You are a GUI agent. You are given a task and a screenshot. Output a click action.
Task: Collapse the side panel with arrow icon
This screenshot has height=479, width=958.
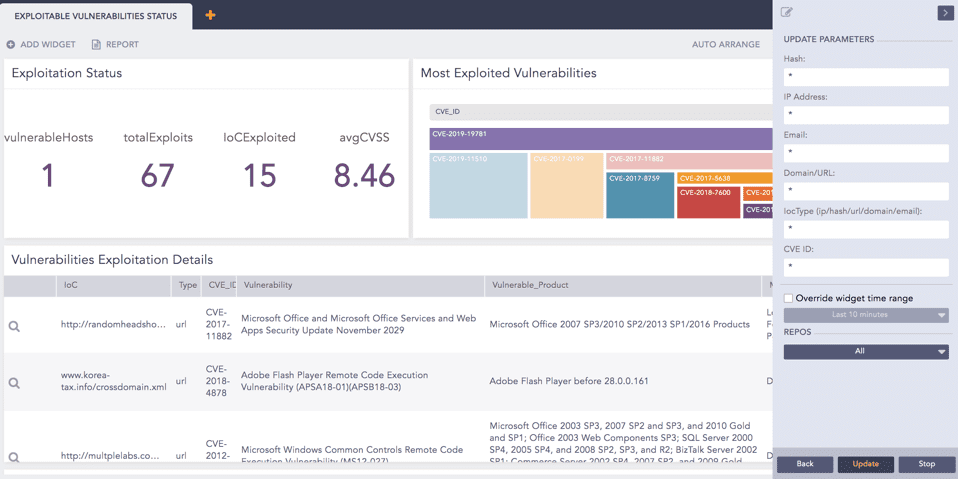[x=945, y=13]
